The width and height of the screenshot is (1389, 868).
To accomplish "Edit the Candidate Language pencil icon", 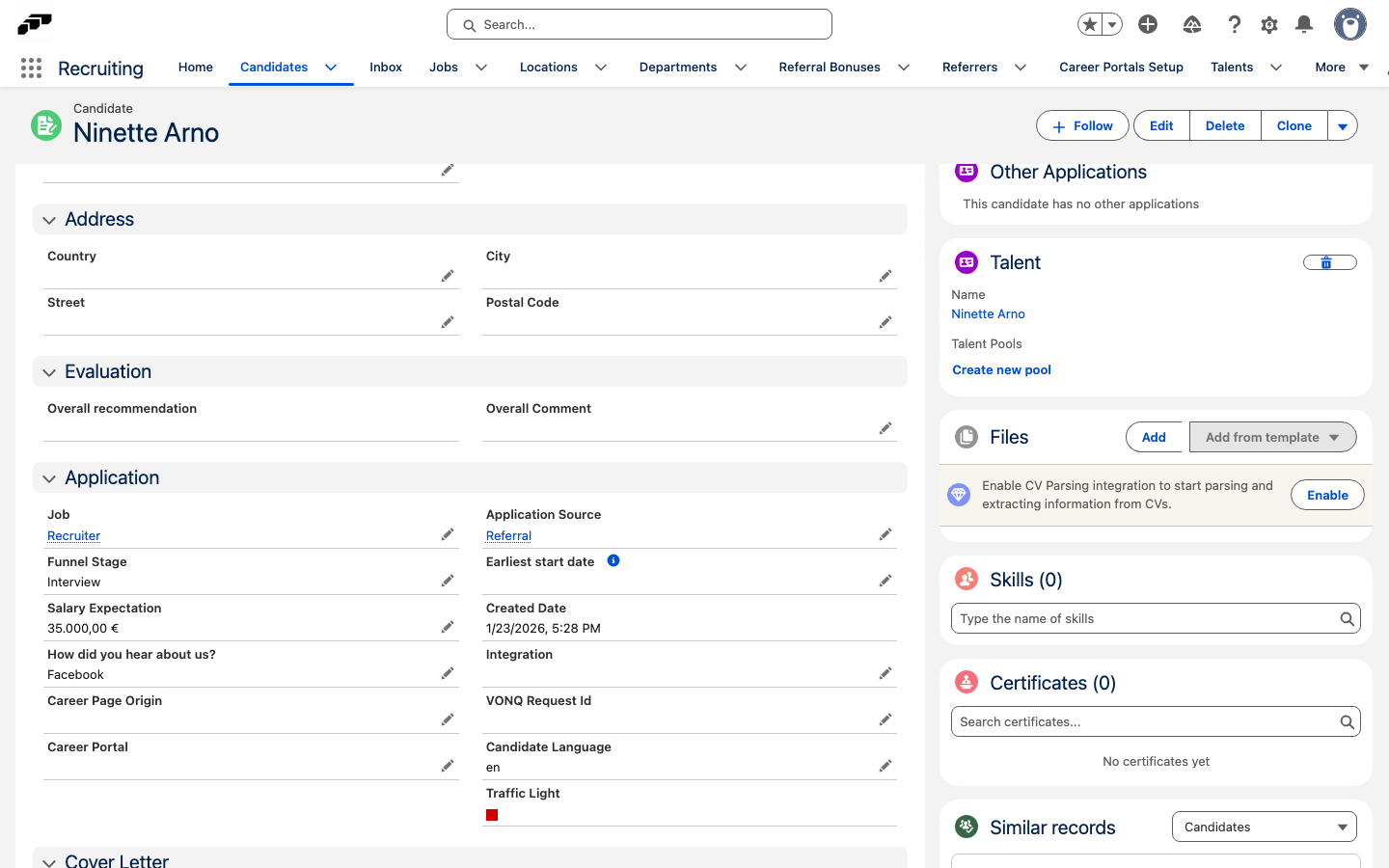I will 885,766.
